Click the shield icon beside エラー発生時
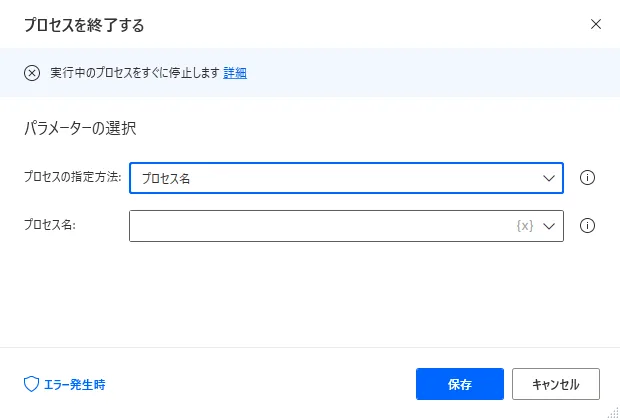Screen dimensions: 620x420 coord(30,384)
